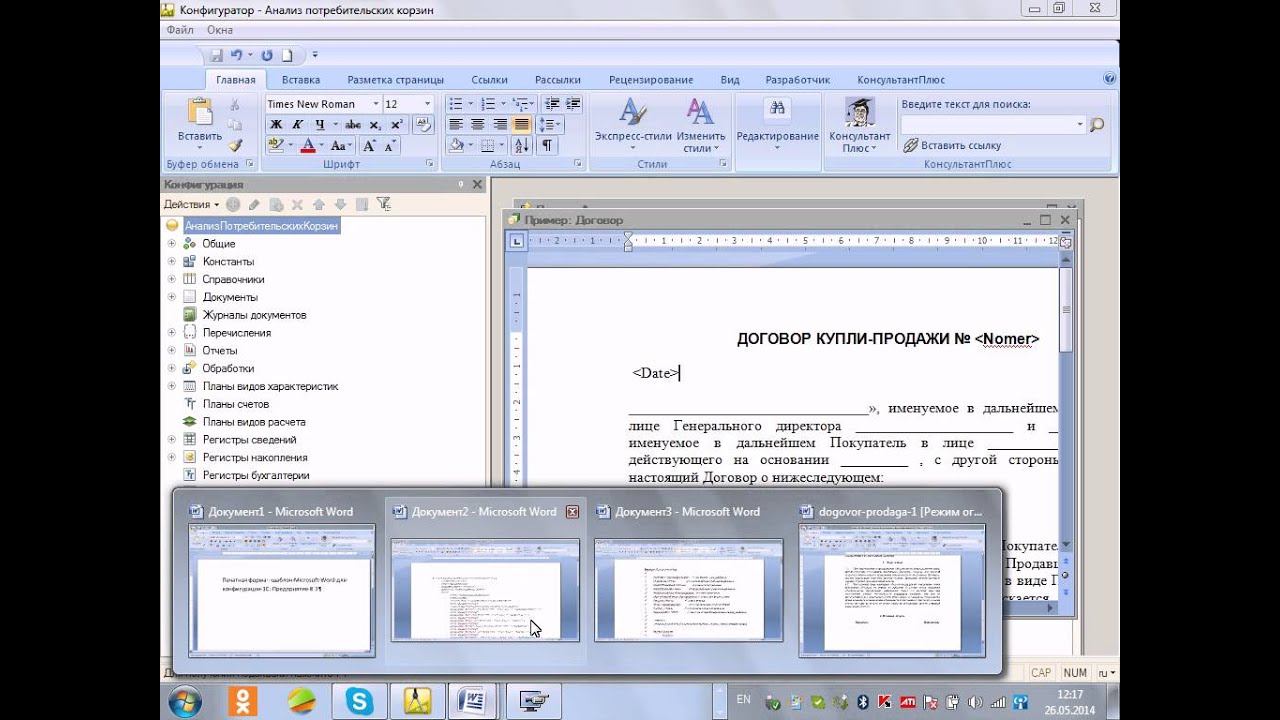Open the Windows Start button

coord(186,701)
